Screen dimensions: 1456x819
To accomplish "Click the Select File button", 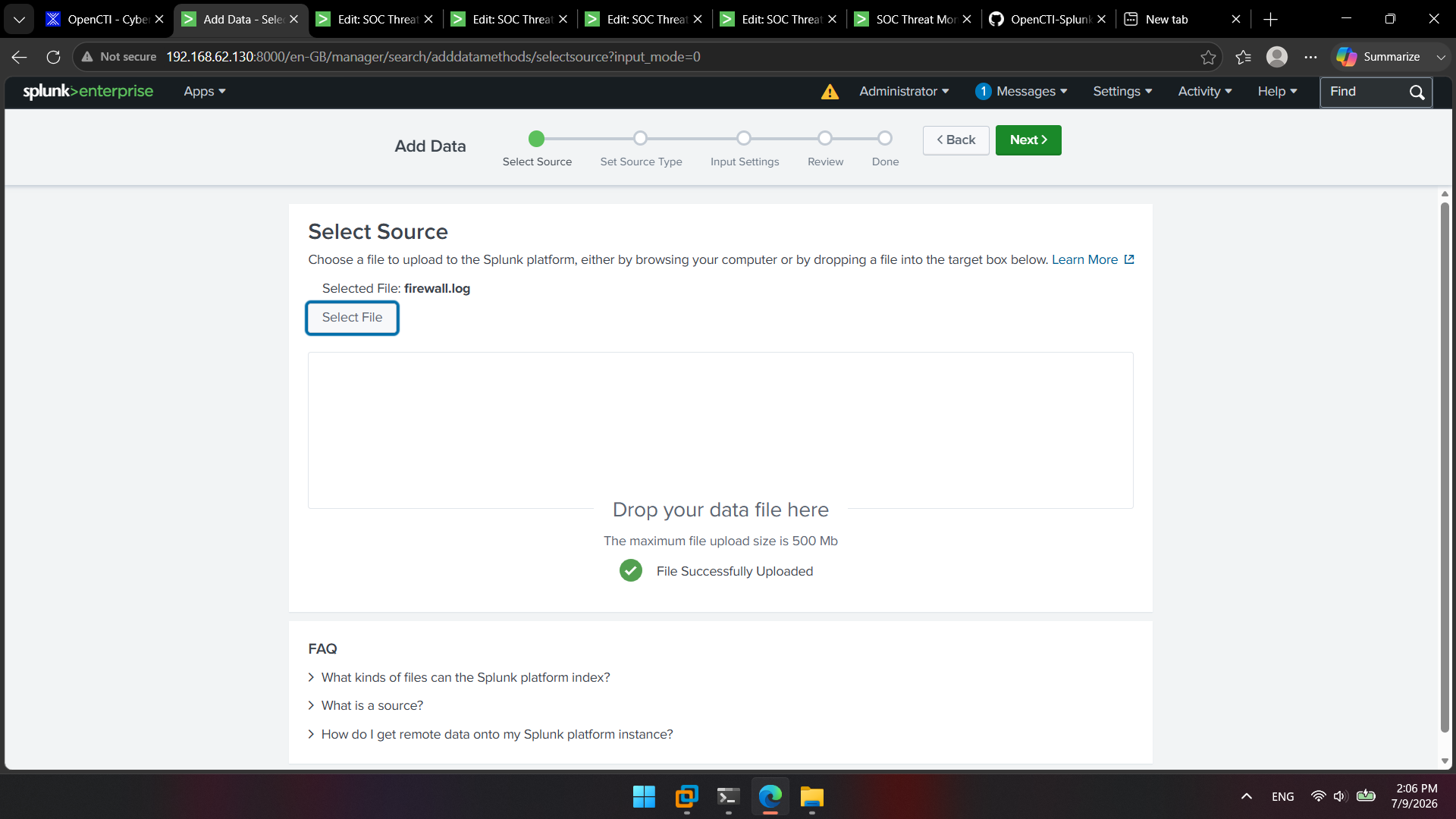I will (352, 318).
